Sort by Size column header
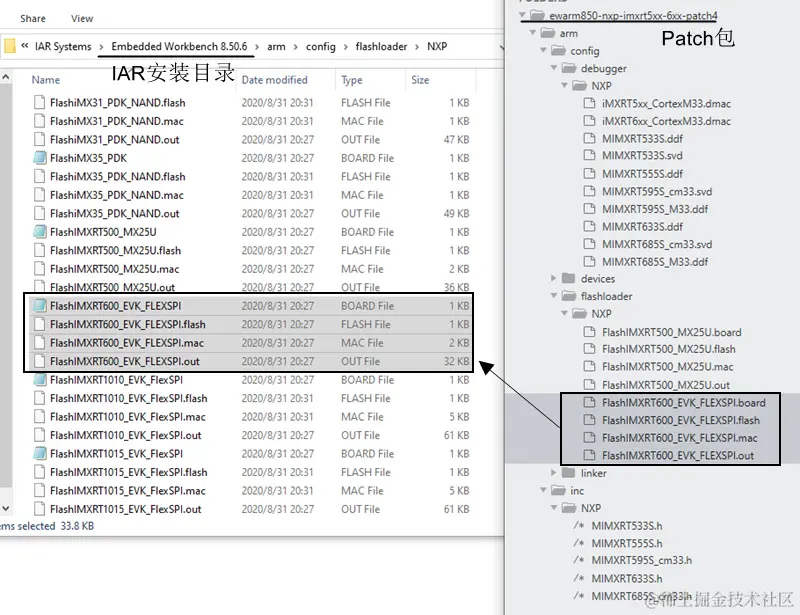Screen dimensions: 800x615 420,80
